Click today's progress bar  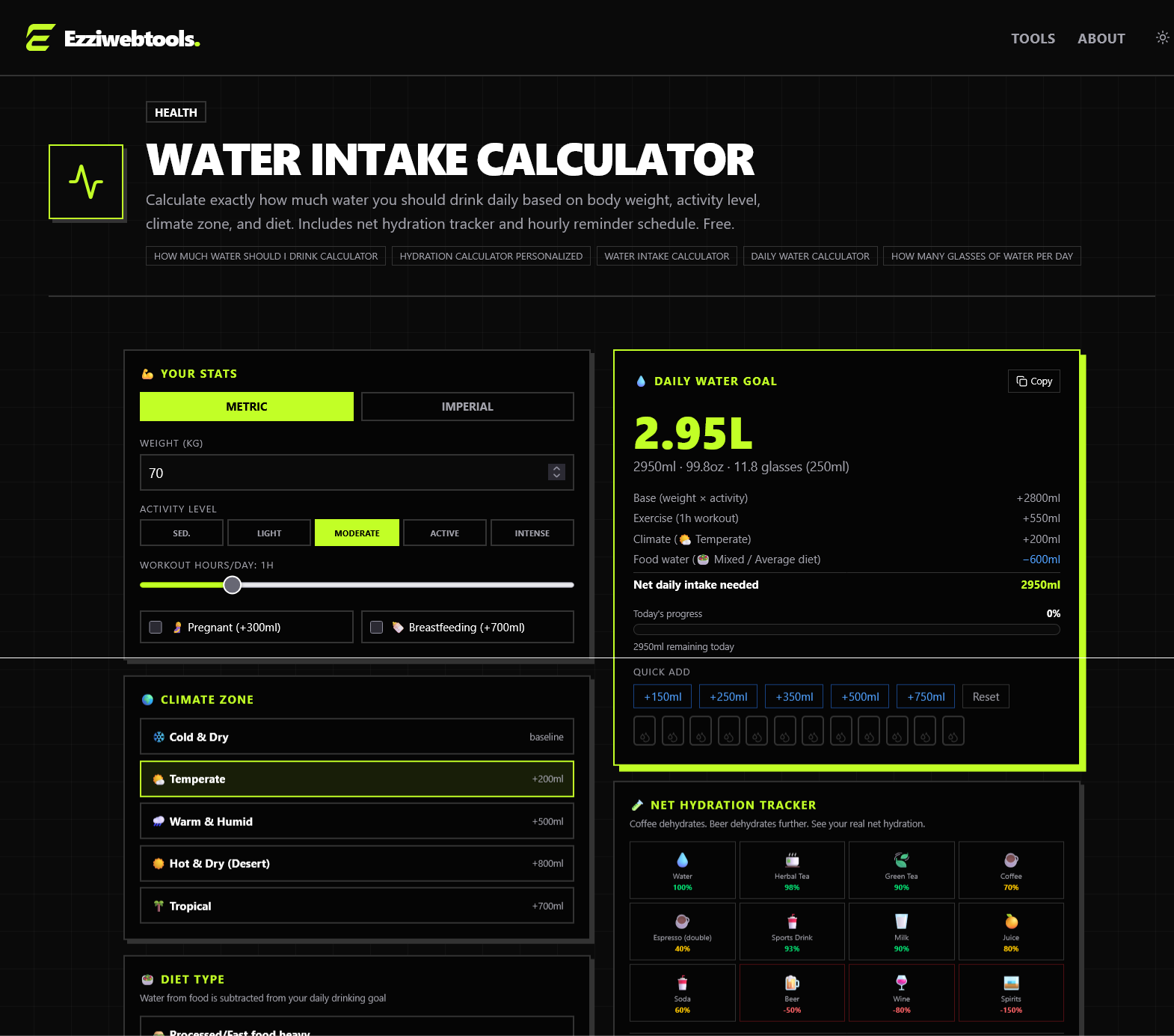pos(846,629)
